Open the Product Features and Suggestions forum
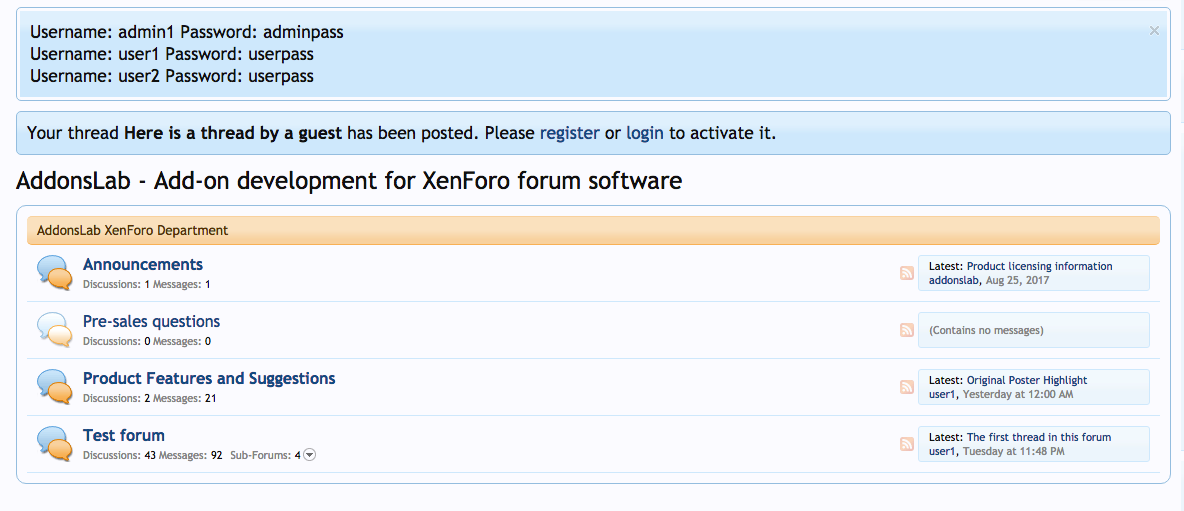This screenshot has width=1184, height=511. tap(209, 378)
